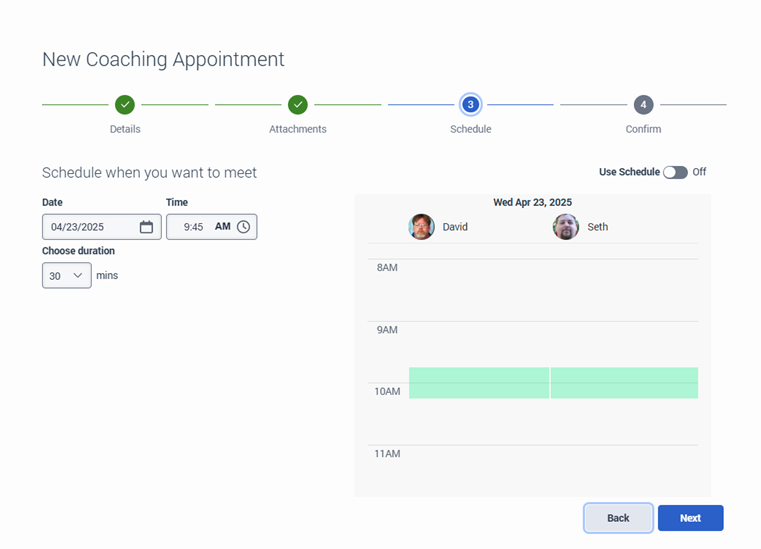Select Seth's green appointment block
Screen dimensions: 761x549
pyautogui.click(x=624, y=383)
